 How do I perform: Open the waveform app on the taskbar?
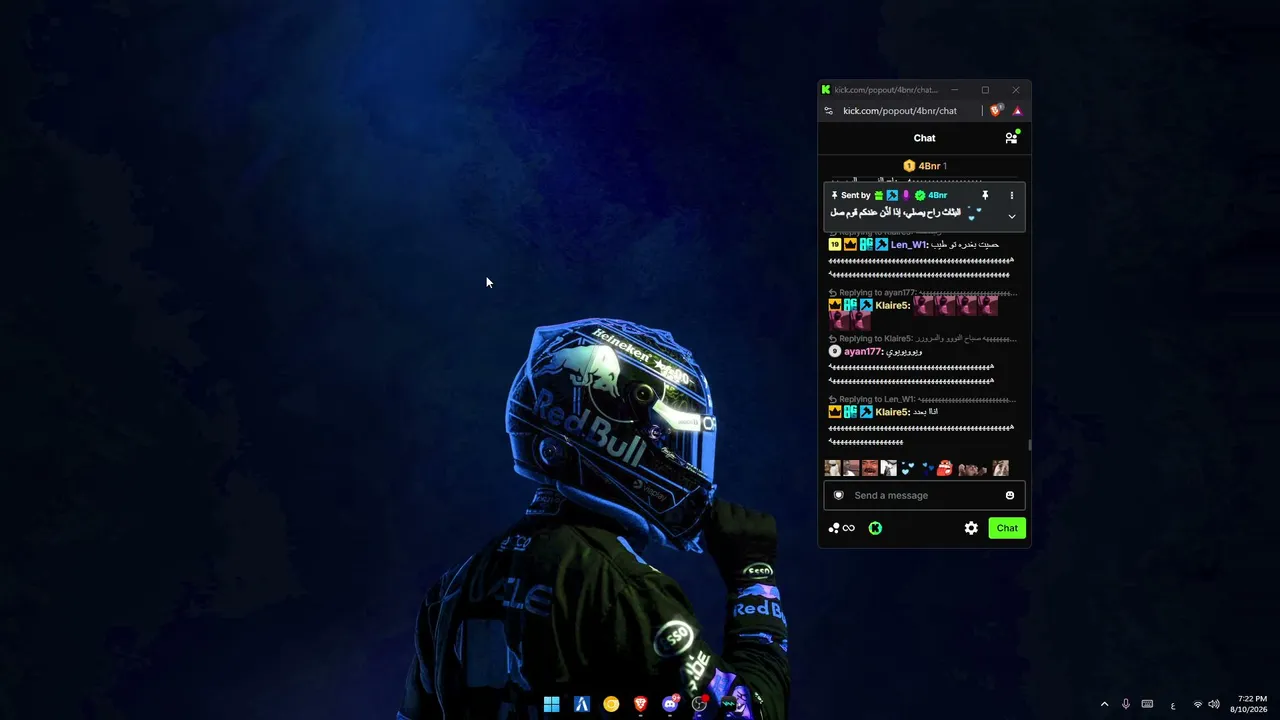(x=729, y=704)
